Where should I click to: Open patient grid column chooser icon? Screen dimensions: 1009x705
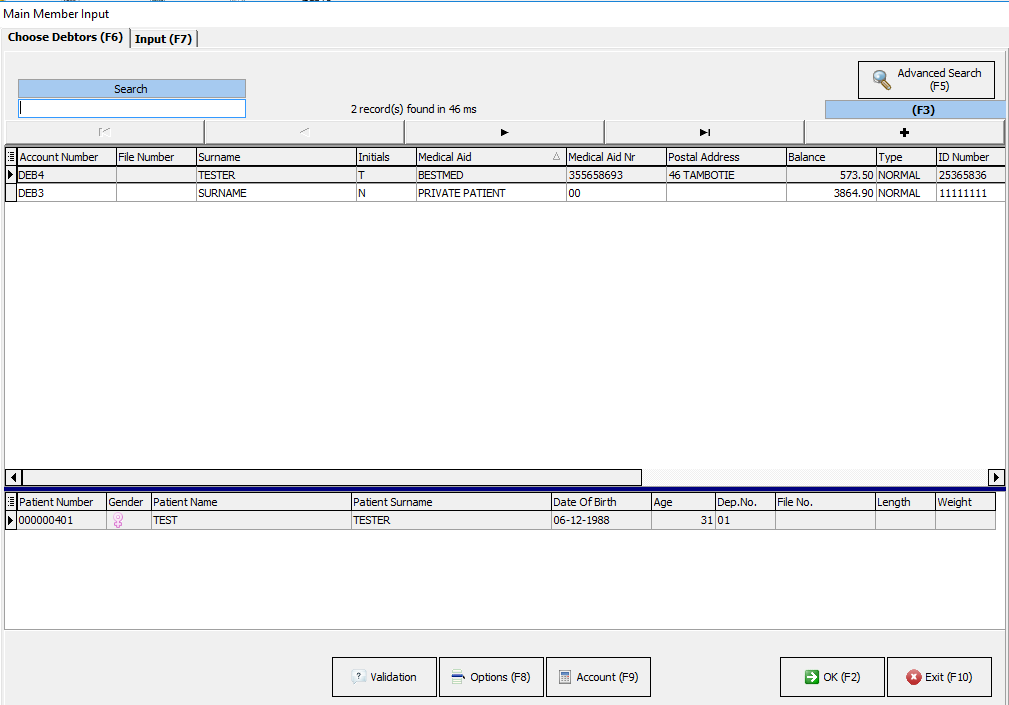[x=11, y=502]
